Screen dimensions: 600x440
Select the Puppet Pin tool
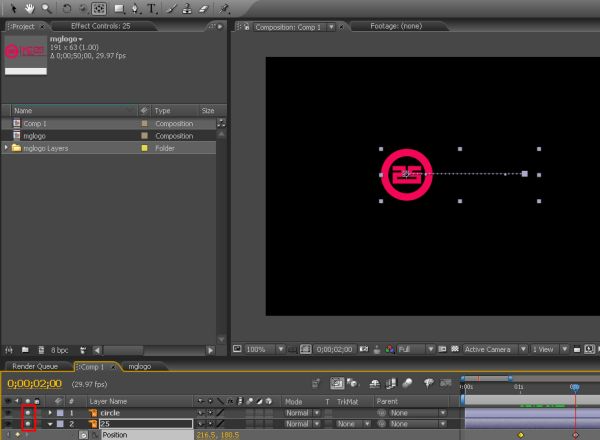pos(224,8)
